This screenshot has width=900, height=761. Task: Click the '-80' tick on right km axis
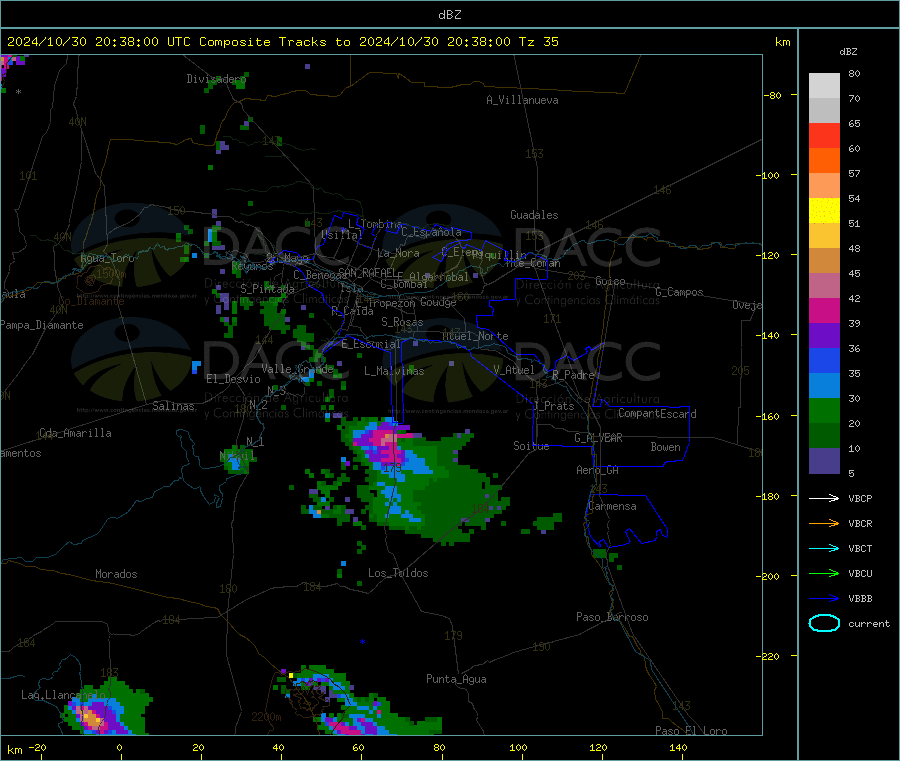tap(773, 95)
